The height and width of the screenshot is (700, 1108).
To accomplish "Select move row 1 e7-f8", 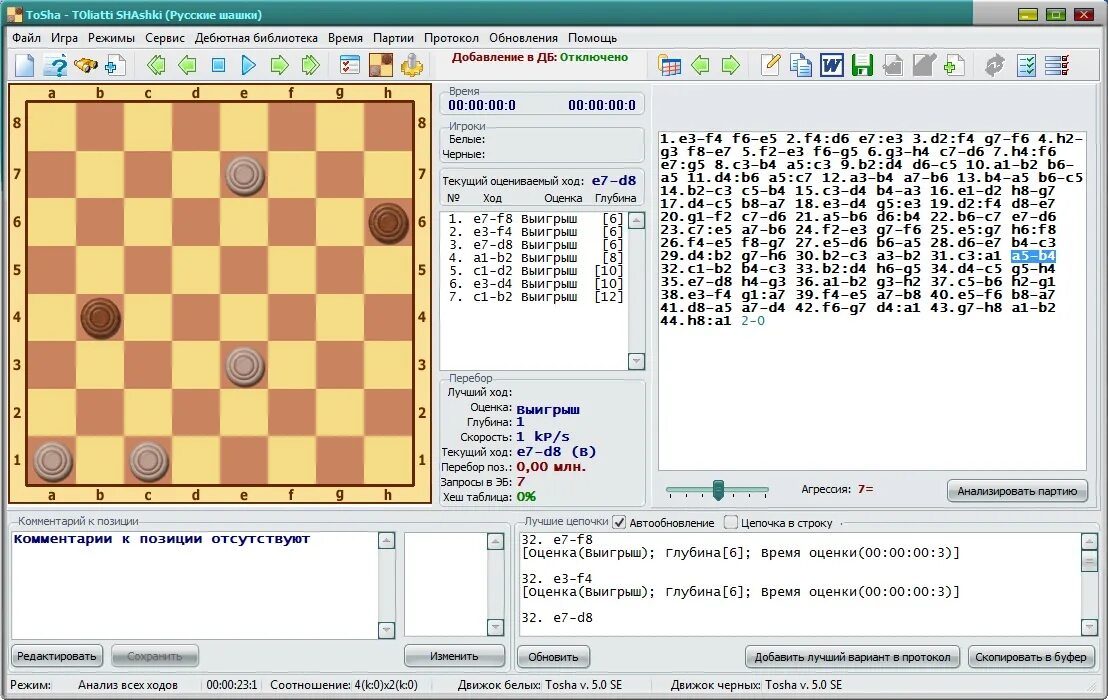I will pyautogui.click(x=536, y=219).
